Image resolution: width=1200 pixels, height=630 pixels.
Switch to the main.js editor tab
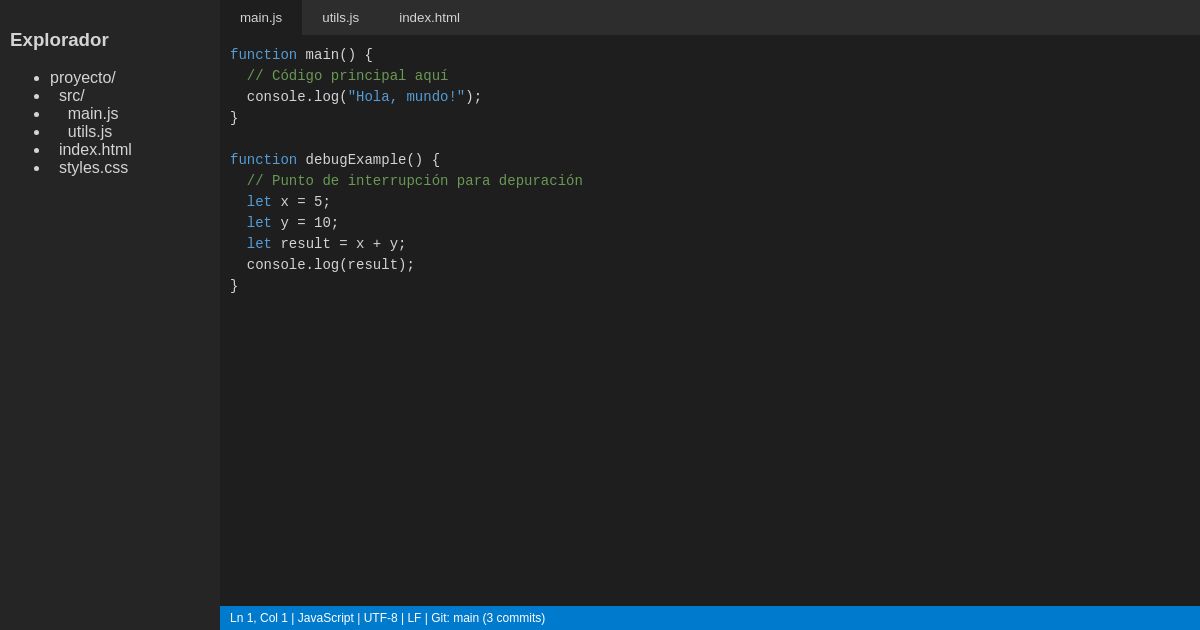pyautogui.click(x=261, y=17)
